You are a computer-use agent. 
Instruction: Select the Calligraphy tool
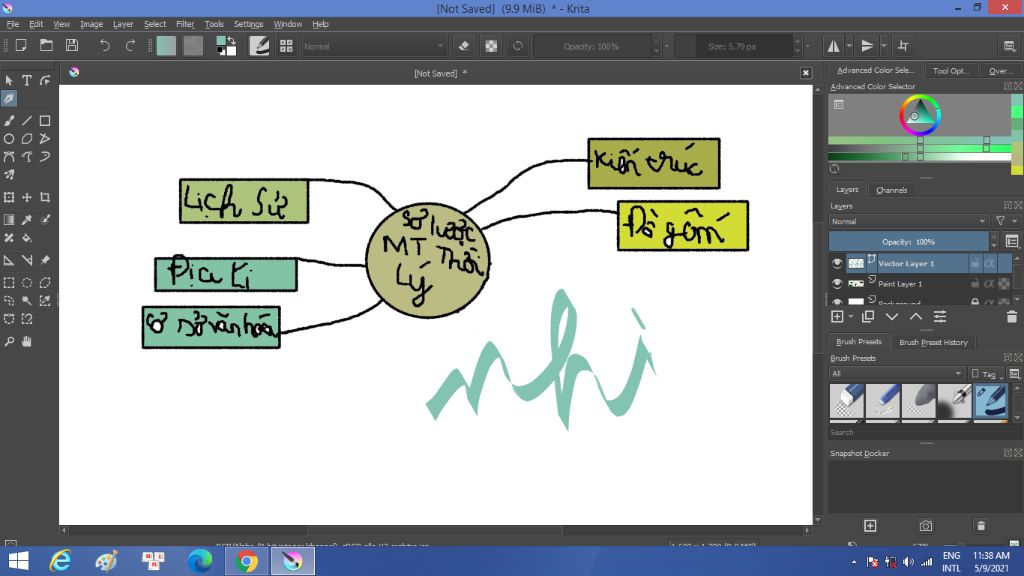point(9,99)
